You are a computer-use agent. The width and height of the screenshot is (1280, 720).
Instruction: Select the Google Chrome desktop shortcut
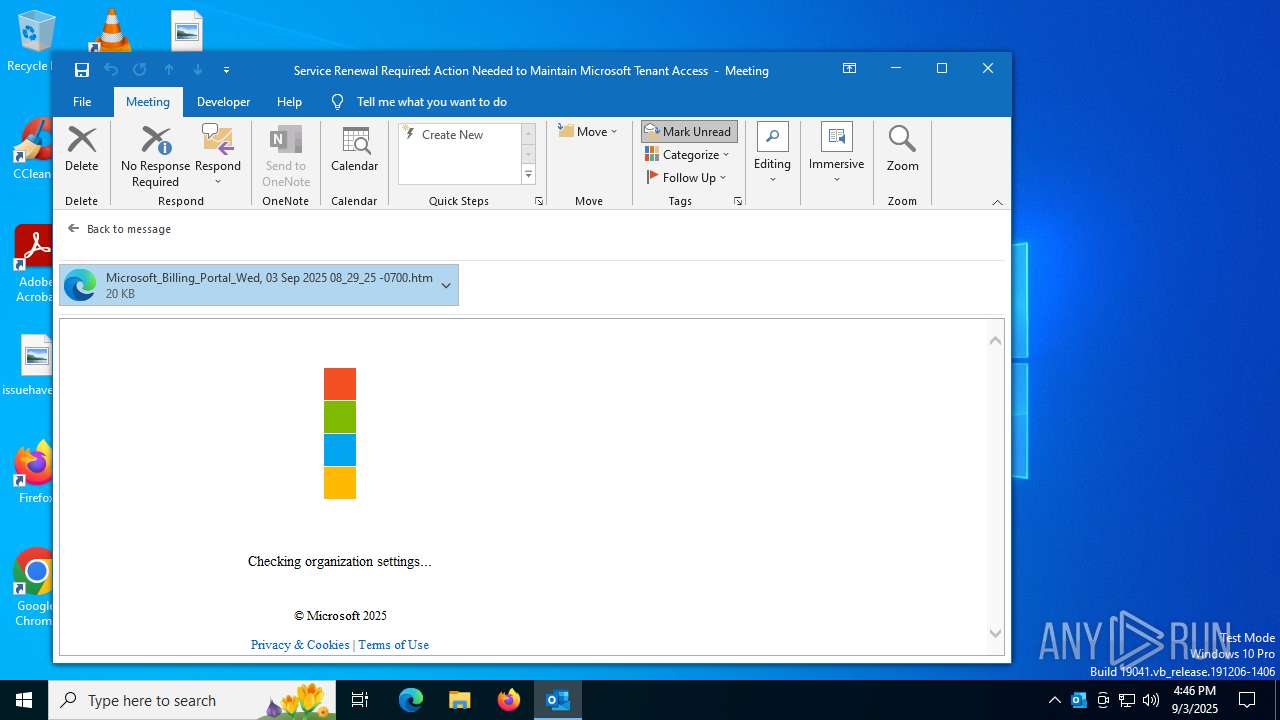tap(34, 587)
